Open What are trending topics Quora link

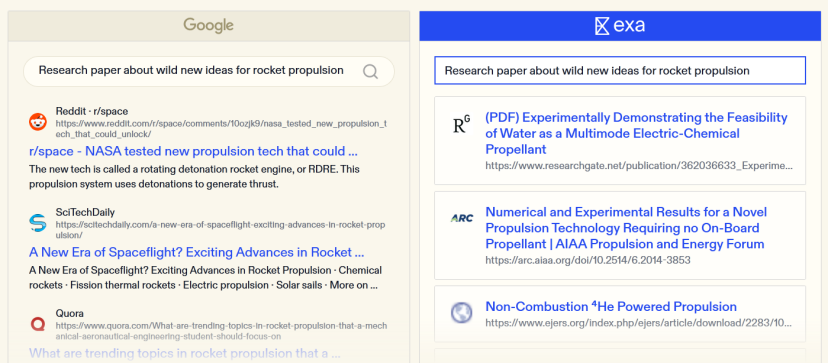click(x=184, y=353)
